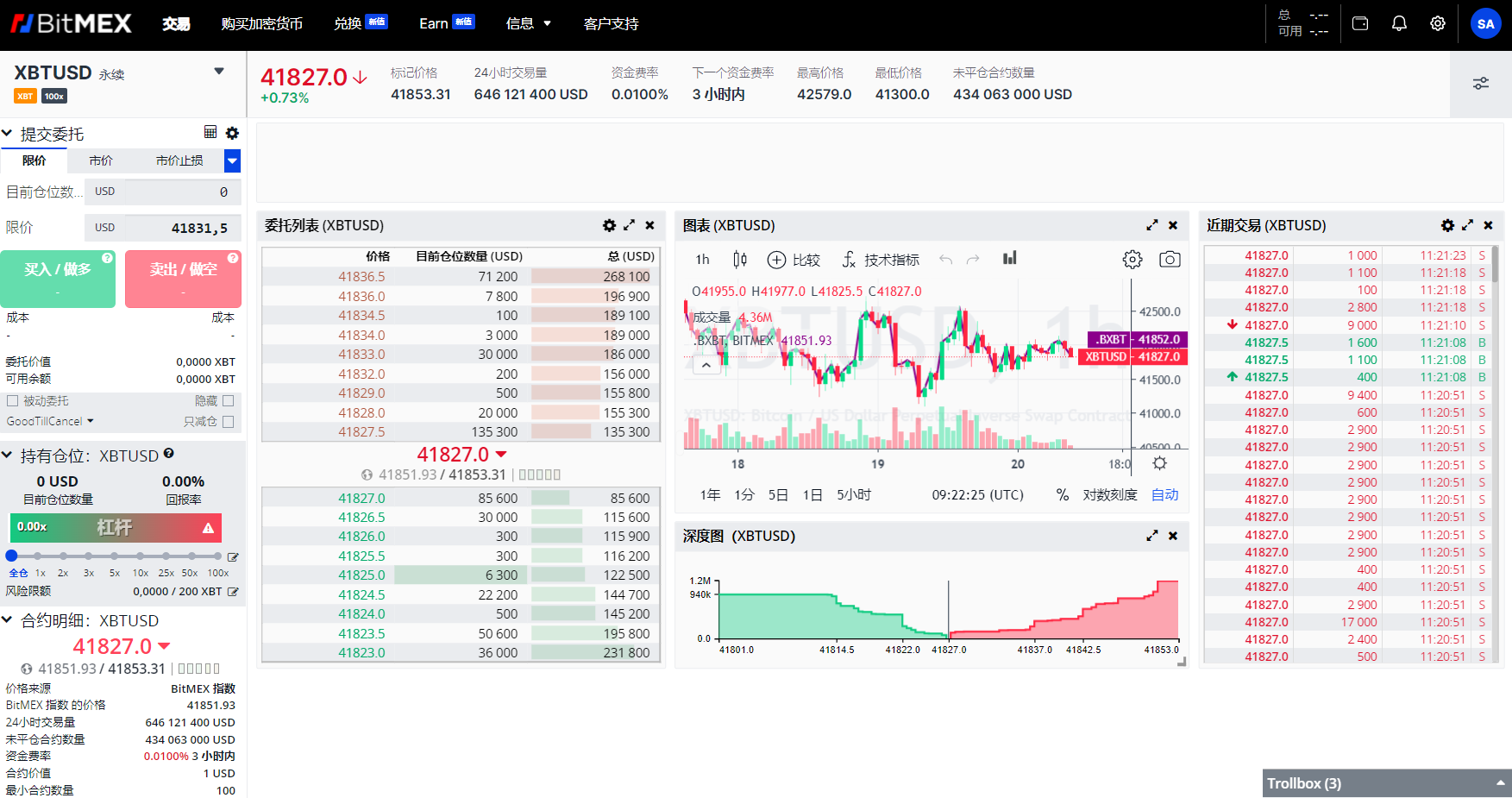Expand 深度图 panel to fullscreen

[1152, 536]
